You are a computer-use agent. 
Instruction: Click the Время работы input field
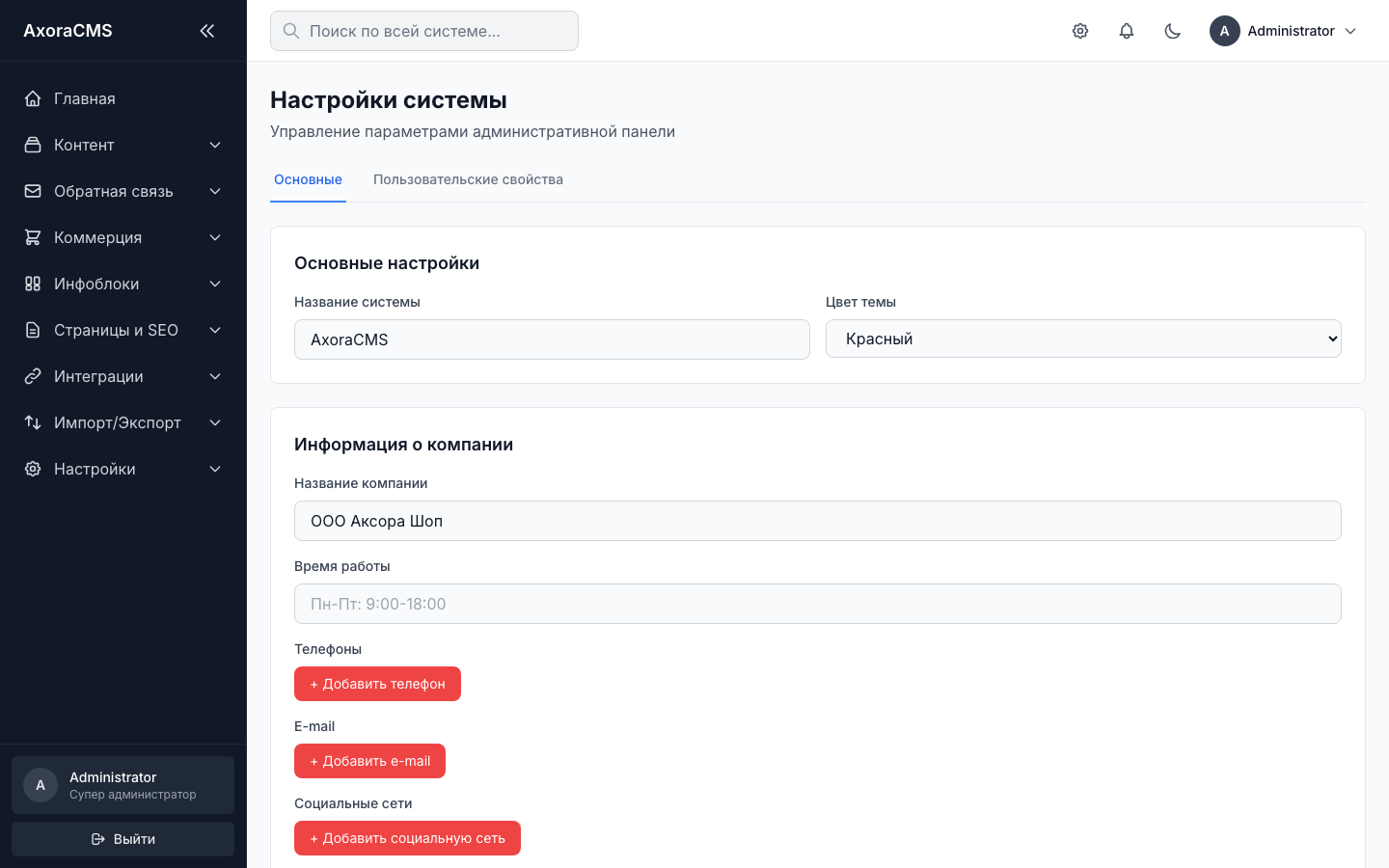click(x=818, y=604)
